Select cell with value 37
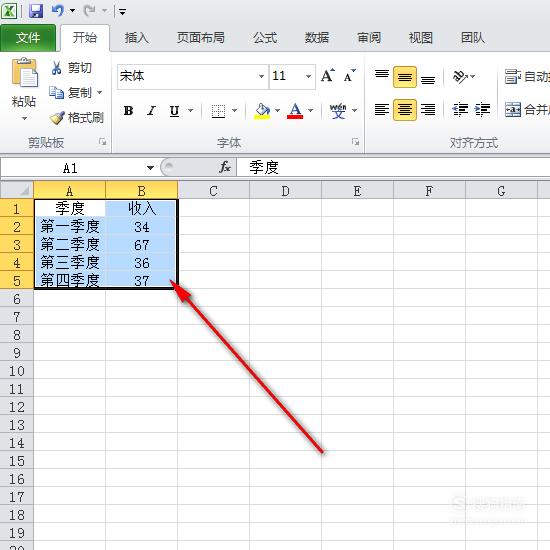This screenshot has height=550, width=550. [x=142, y=281]
